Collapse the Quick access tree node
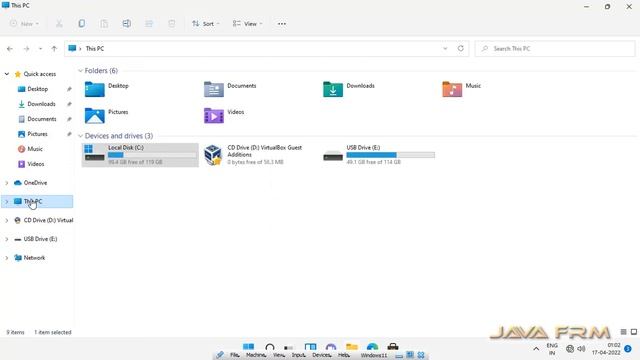Viewport: 640px width, 360px height. [7, 74]
